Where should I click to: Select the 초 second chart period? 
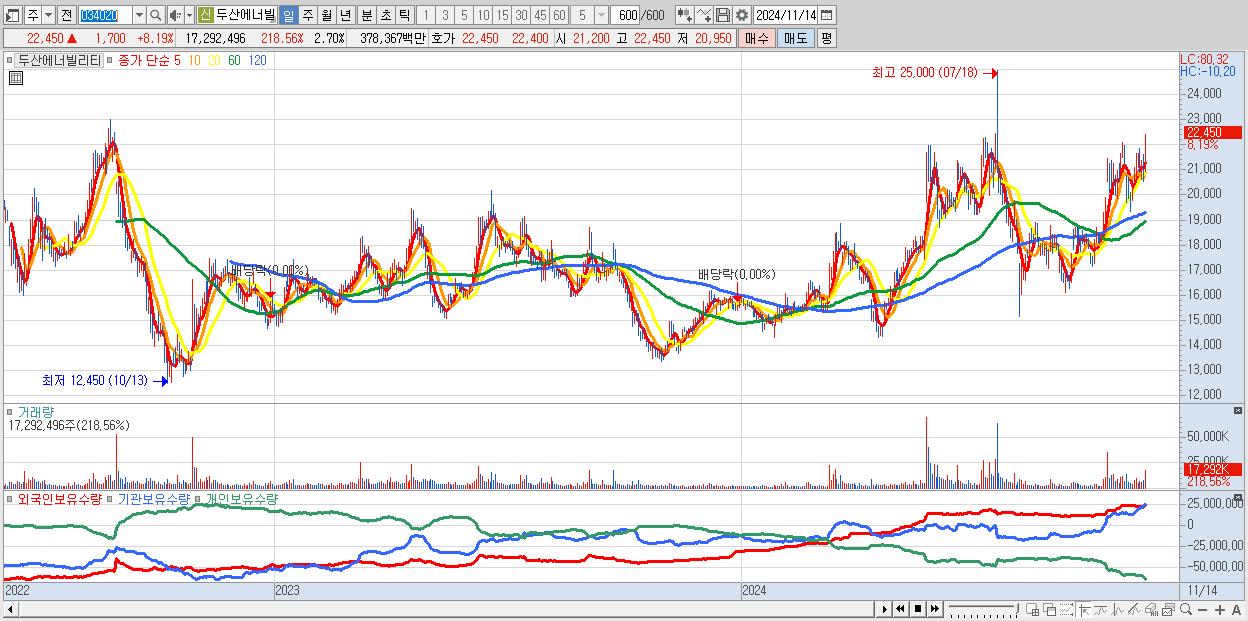[385, 16]
